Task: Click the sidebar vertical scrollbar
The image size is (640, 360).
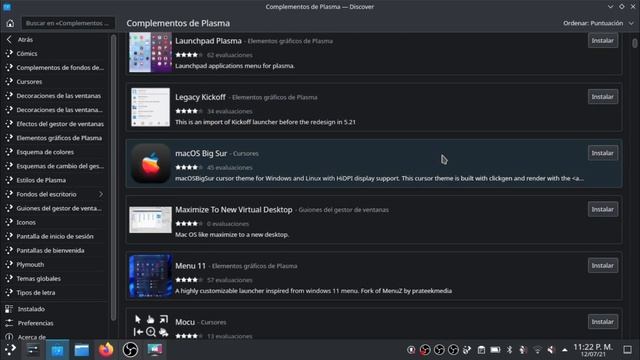Action: click(x=113, y=178)
